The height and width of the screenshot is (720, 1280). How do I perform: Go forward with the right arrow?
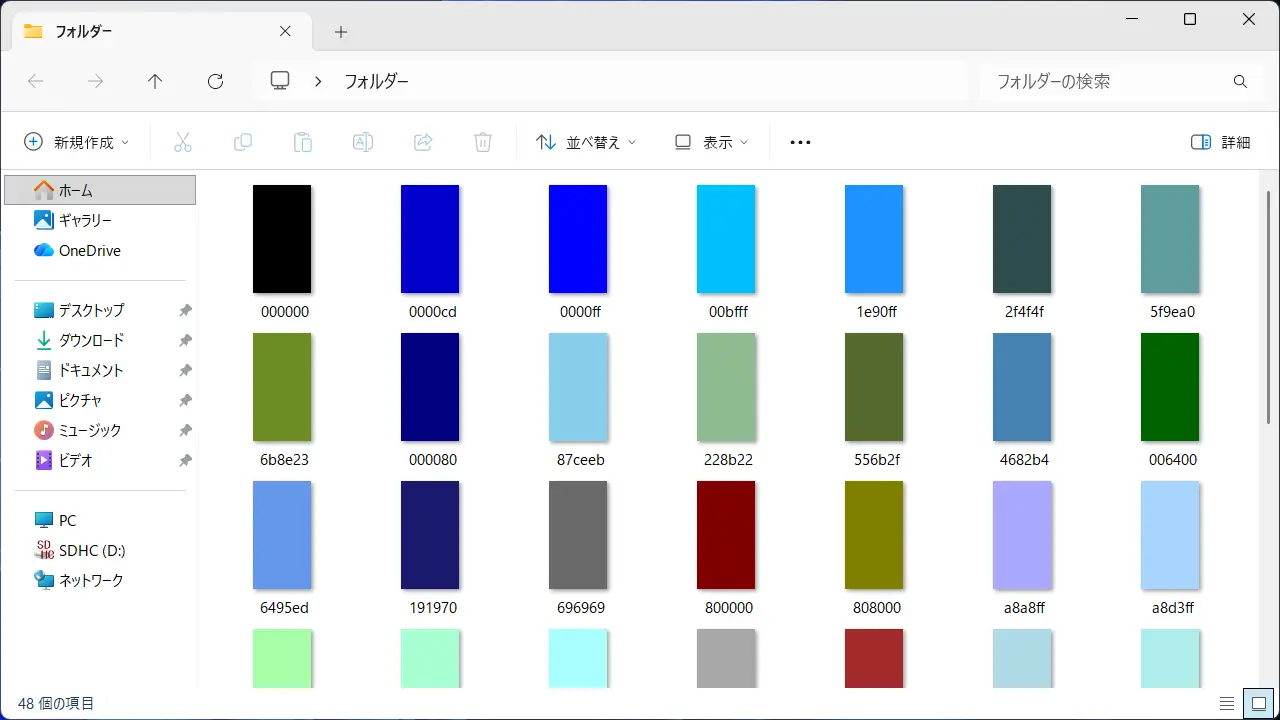point(96,81)
